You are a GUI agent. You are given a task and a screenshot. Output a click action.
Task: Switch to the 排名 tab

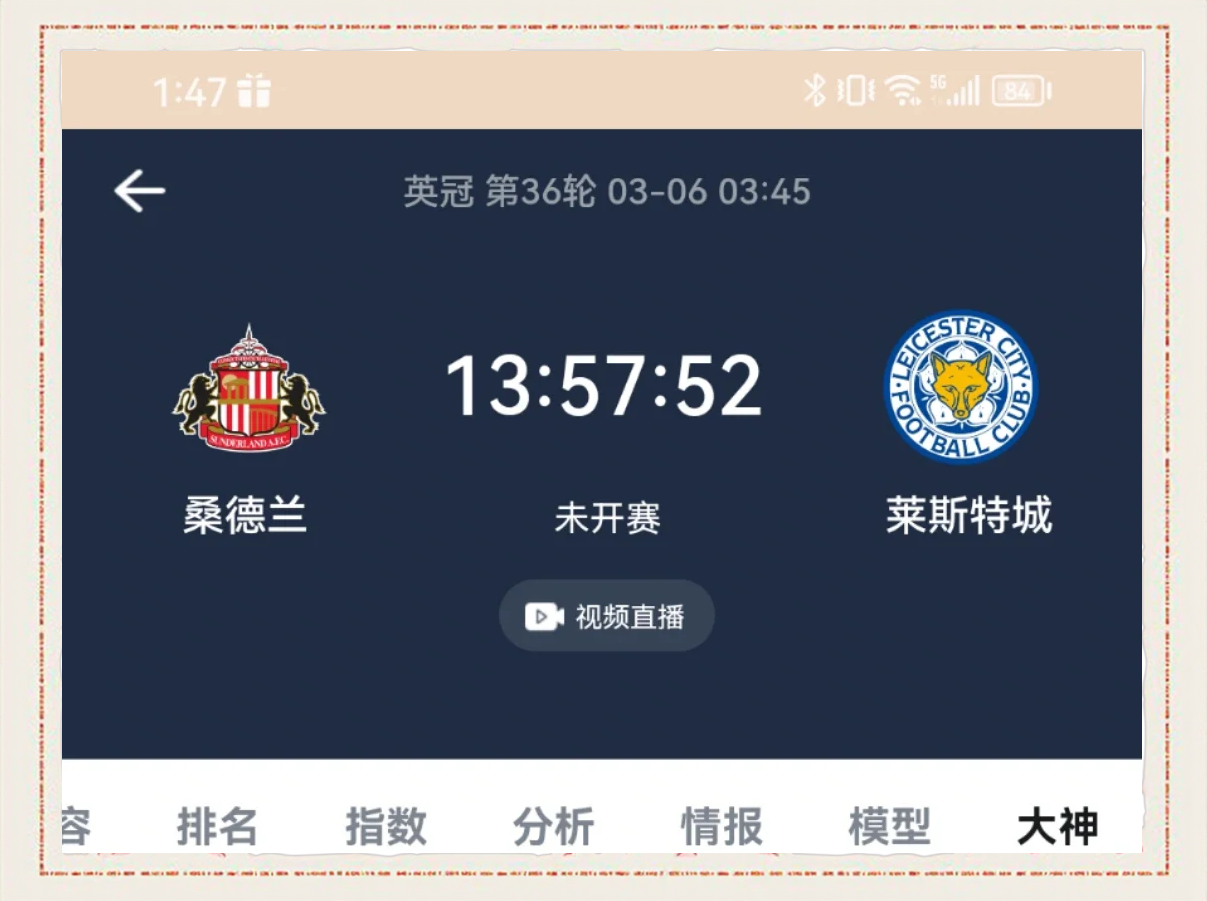click(217, 827)
